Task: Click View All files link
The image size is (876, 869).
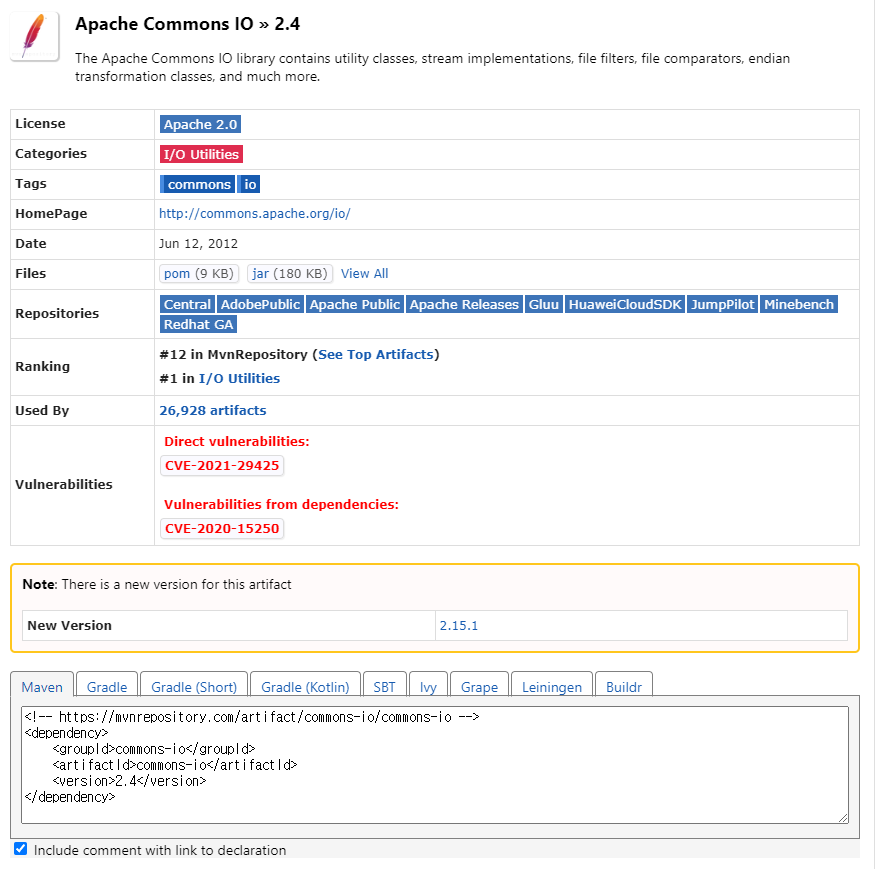Action: click(x=364, y=273)
